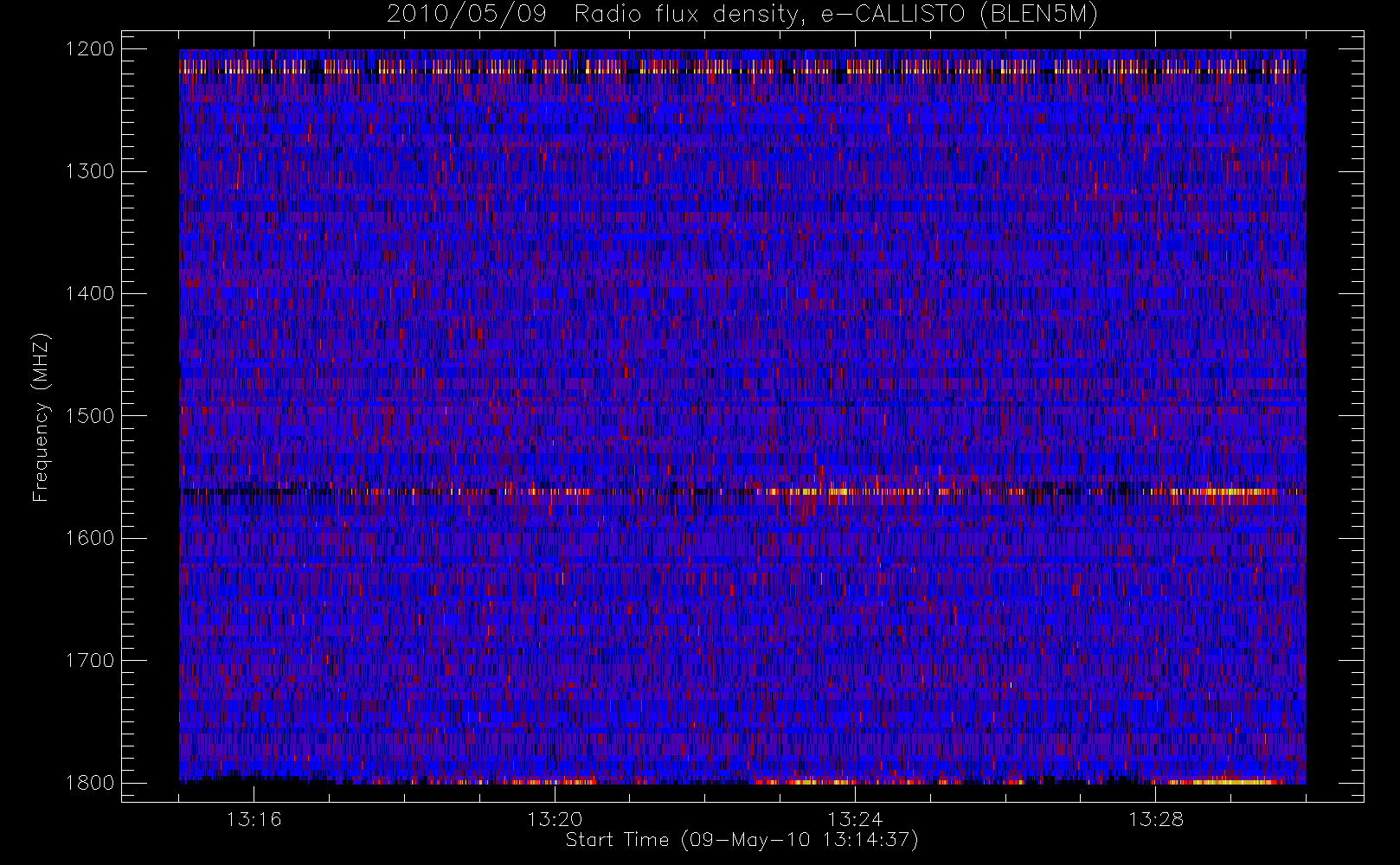Click the 13:24 time tick label
Screen dimensions: 1400x865
pos(855,819)
